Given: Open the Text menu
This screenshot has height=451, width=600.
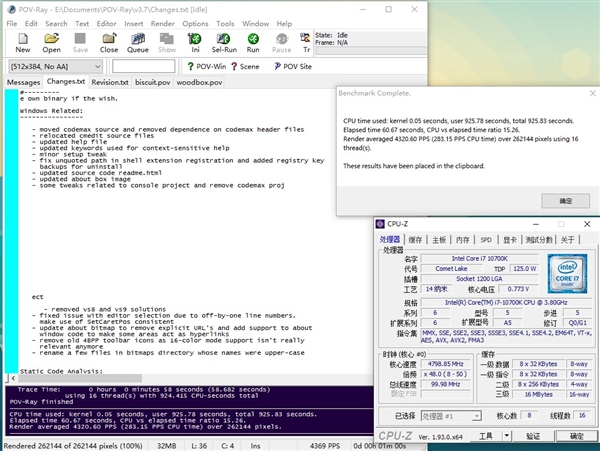Looking at the screenshot, I should (x=82, y=24).
